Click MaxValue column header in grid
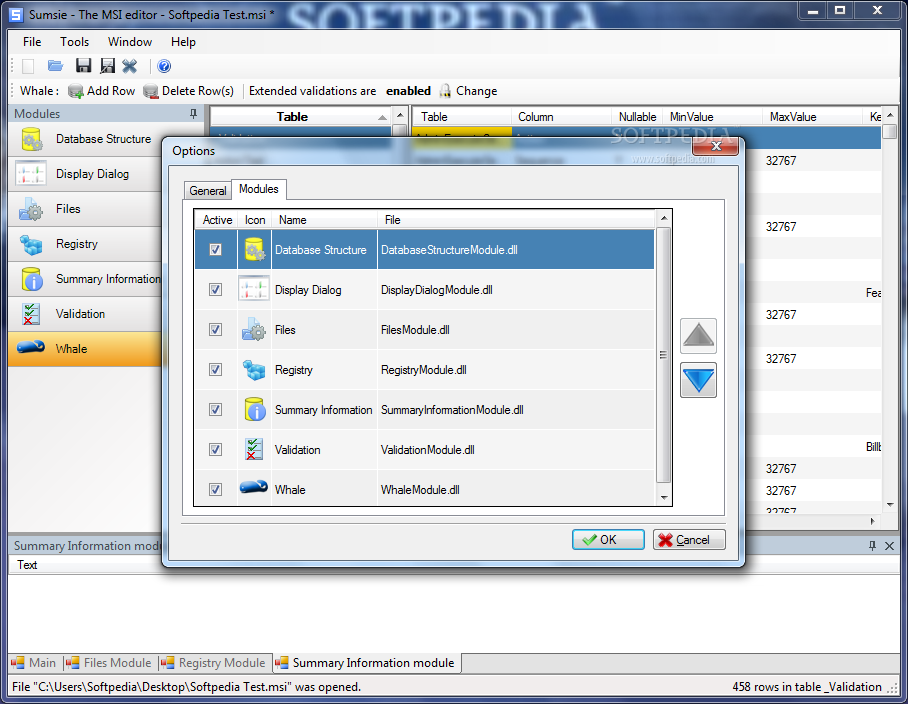908x704 pixels. 812,117
